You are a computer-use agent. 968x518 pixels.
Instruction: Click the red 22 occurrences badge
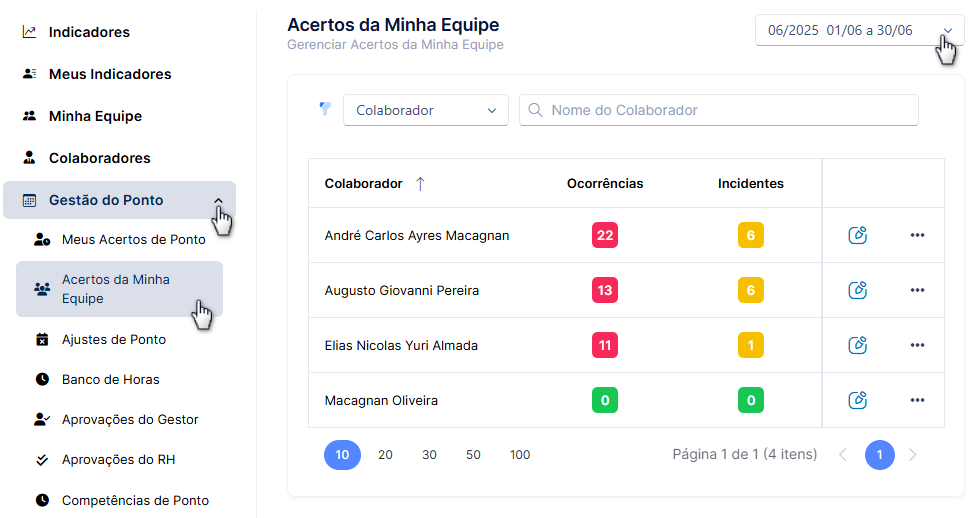605,235
